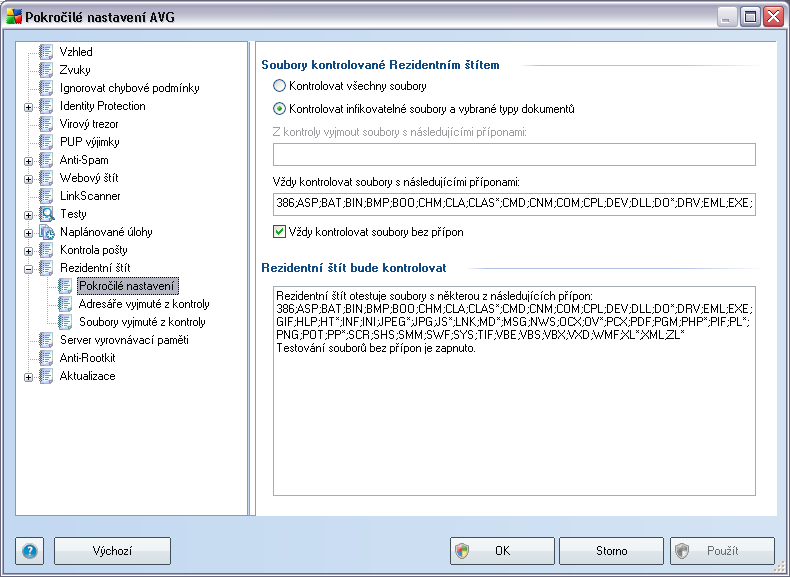Screen dimensions: 790x577
Task: Click the excluded extensions input field
Action: click(514, 154)
